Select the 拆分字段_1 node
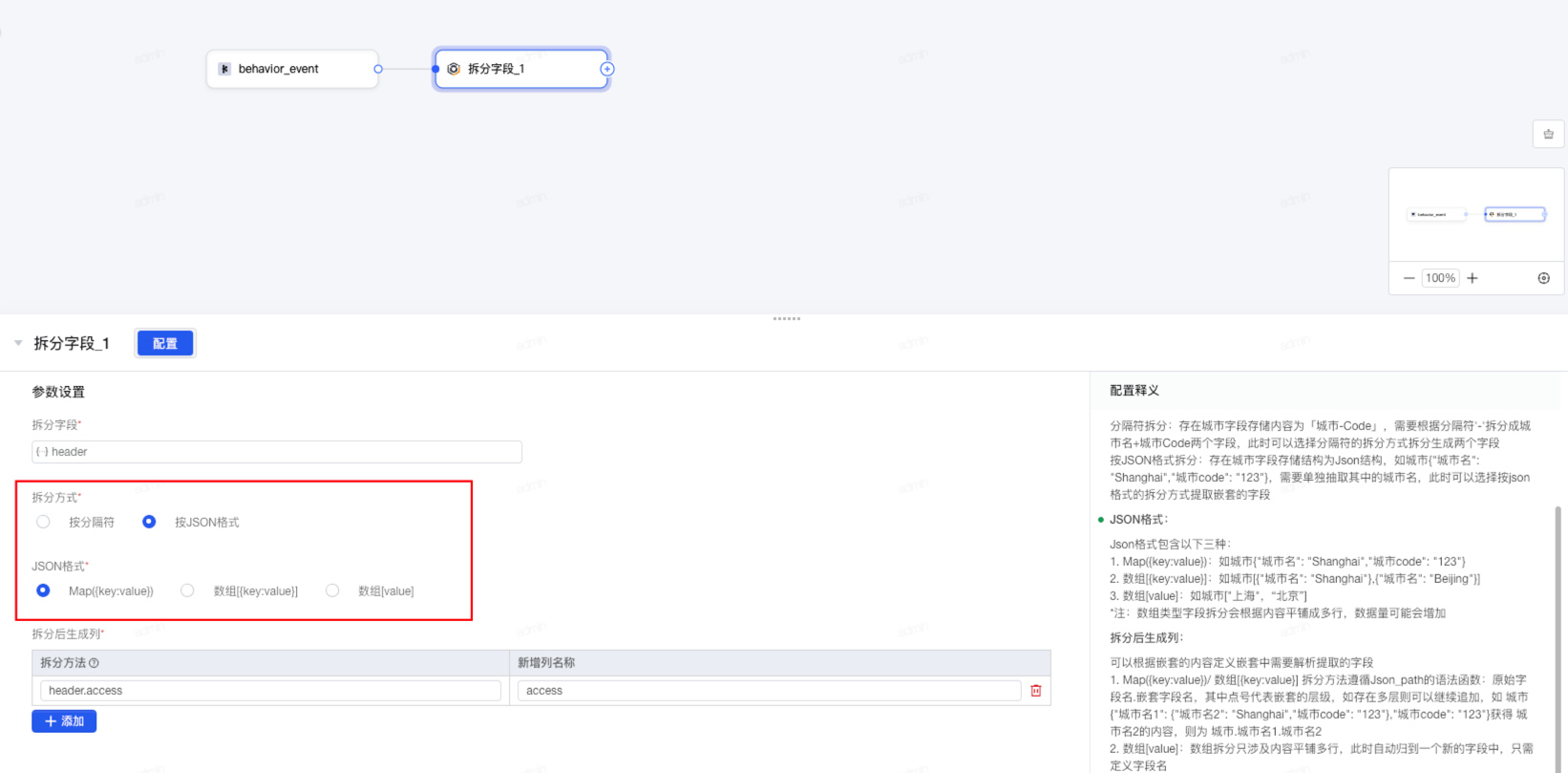Image resolution: width=1568 pixels, height=773 pixels. tap(521, 69)
